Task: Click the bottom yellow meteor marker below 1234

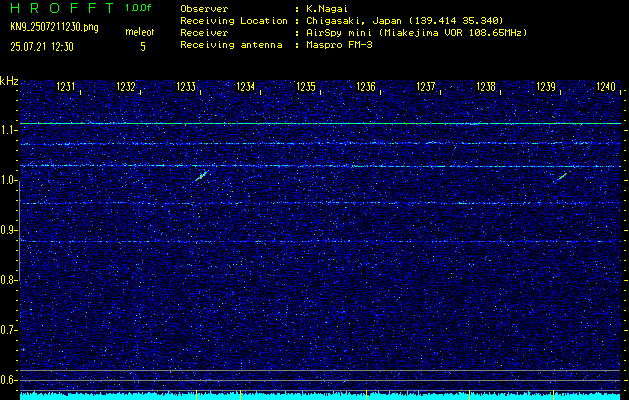Action: pyautogui.click(x=240, y=395)
